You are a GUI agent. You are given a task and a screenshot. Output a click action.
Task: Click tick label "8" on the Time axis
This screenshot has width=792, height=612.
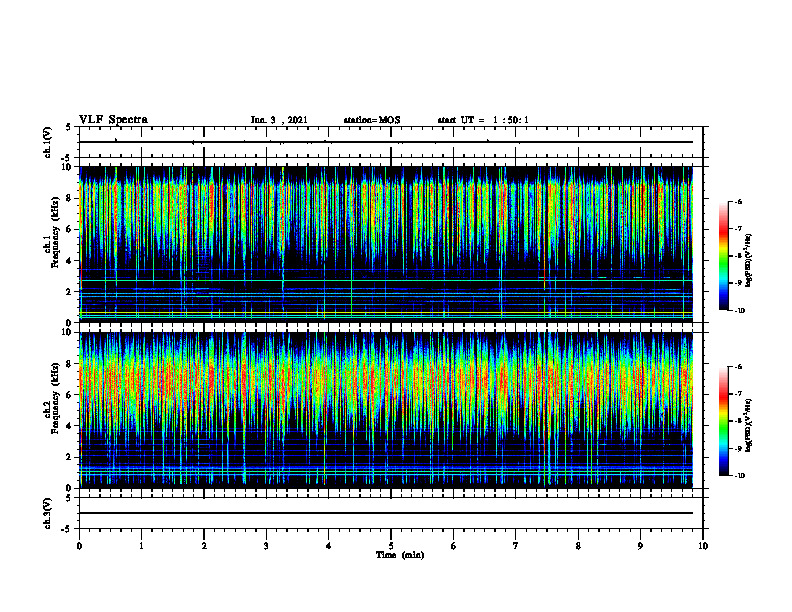click(578, 546)
